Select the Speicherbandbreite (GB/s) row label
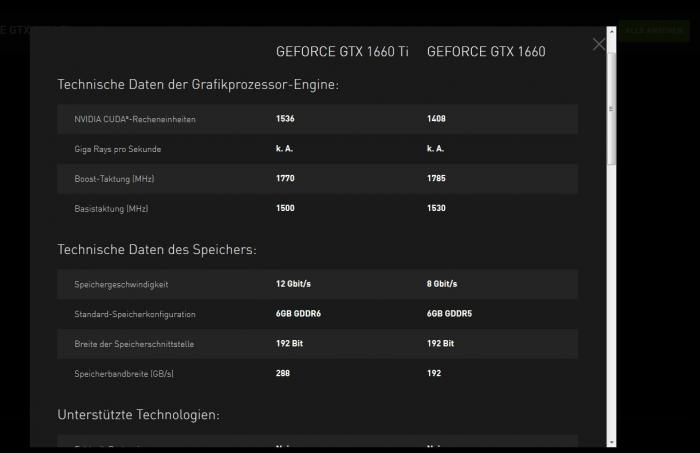This screenshot has width=700, height=453. tap(124, 374)
